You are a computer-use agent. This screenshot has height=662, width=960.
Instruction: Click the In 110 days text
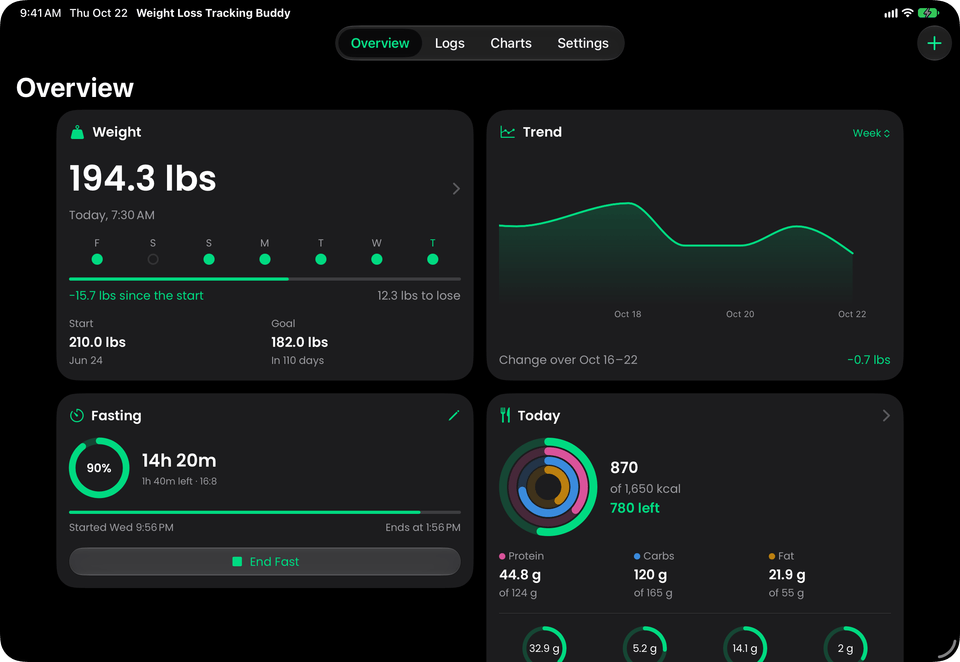298,361
